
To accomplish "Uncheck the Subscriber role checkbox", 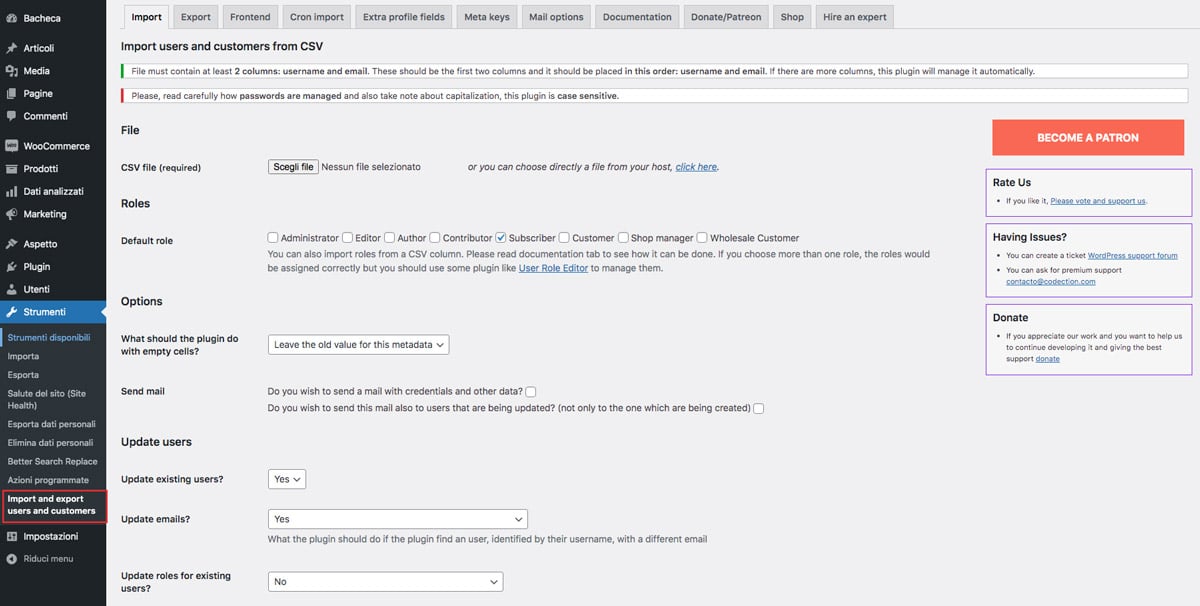I will (x=501, y=238).
